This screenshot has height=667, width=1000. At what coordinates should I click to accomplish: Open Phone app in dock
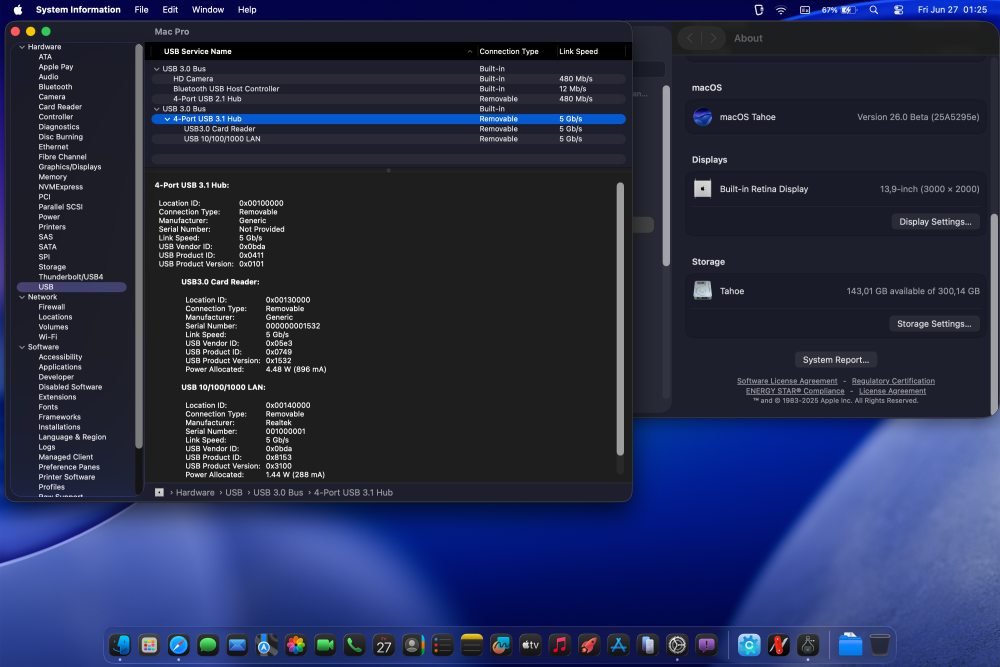click(355, 645)
